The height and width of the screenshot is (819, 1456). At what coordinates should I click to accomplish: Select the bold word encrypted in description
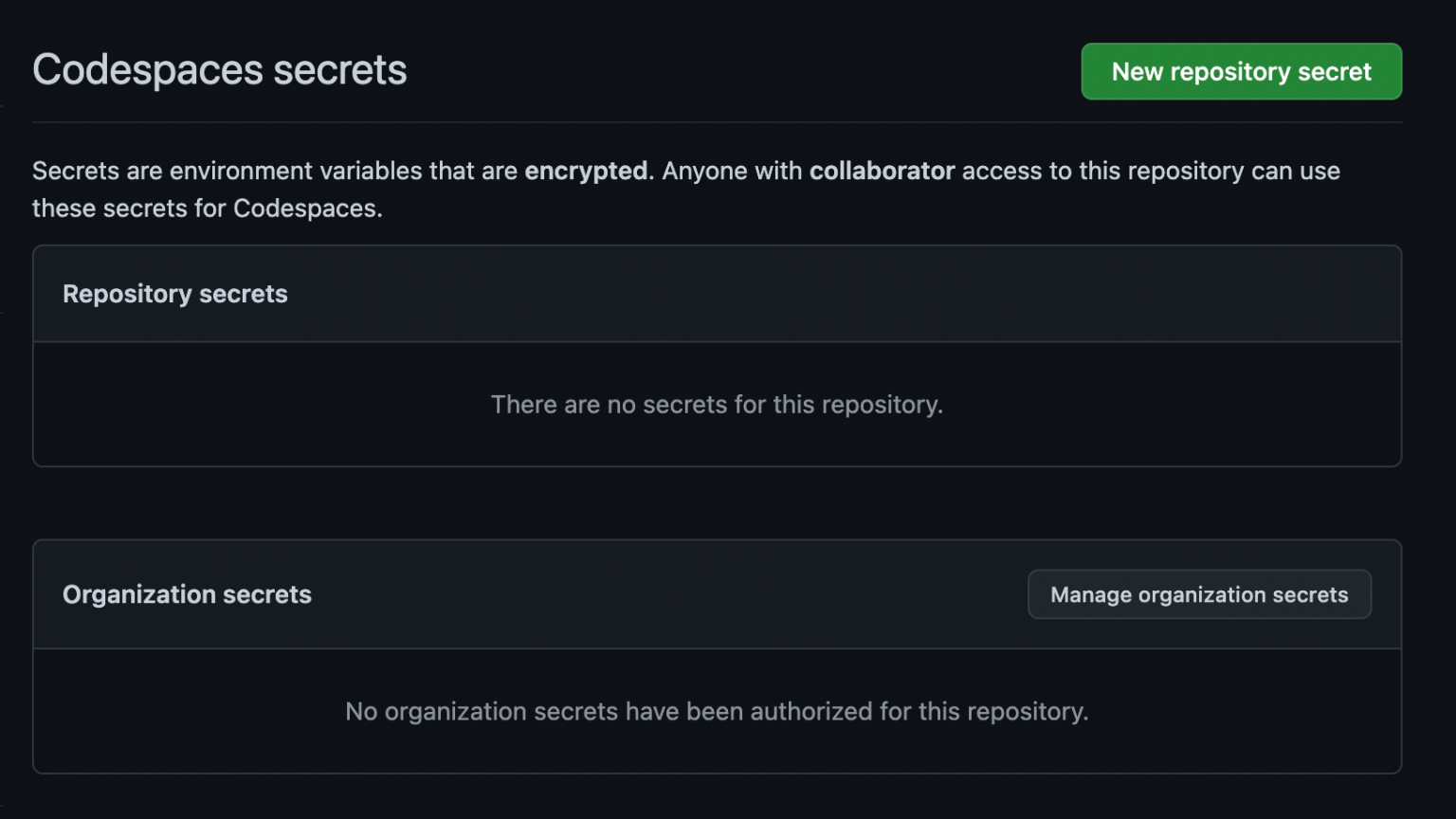click(586, 171)
